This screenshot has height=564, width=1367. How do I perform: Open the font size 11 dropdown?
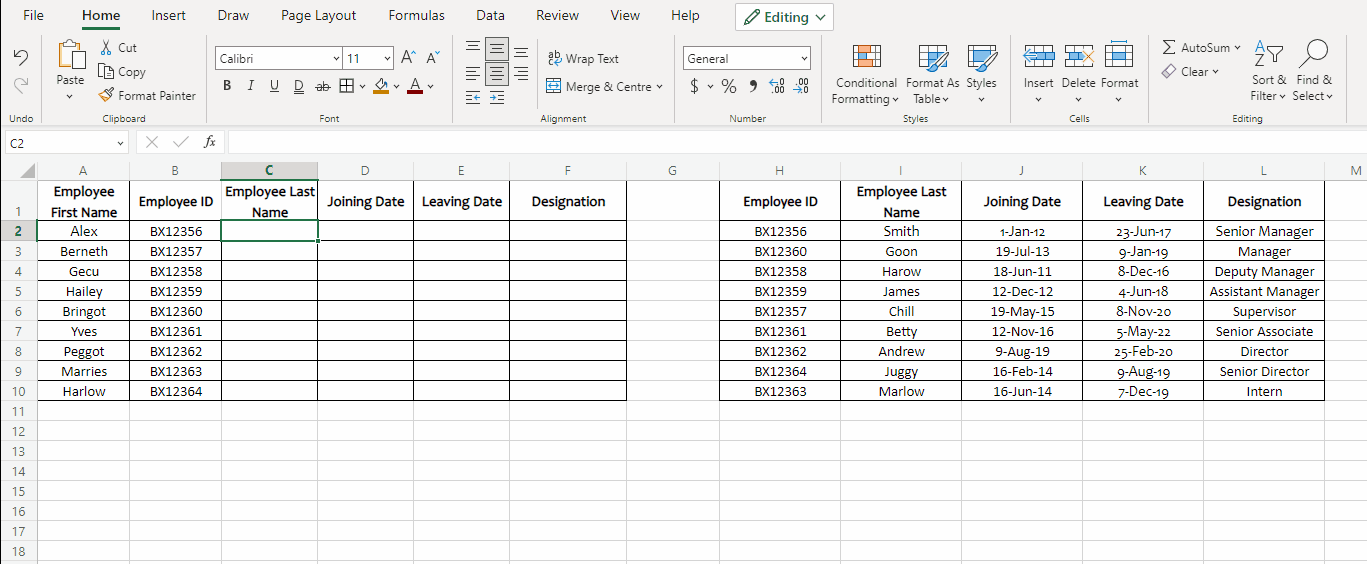pyautogui.click(x=387, y=59)
